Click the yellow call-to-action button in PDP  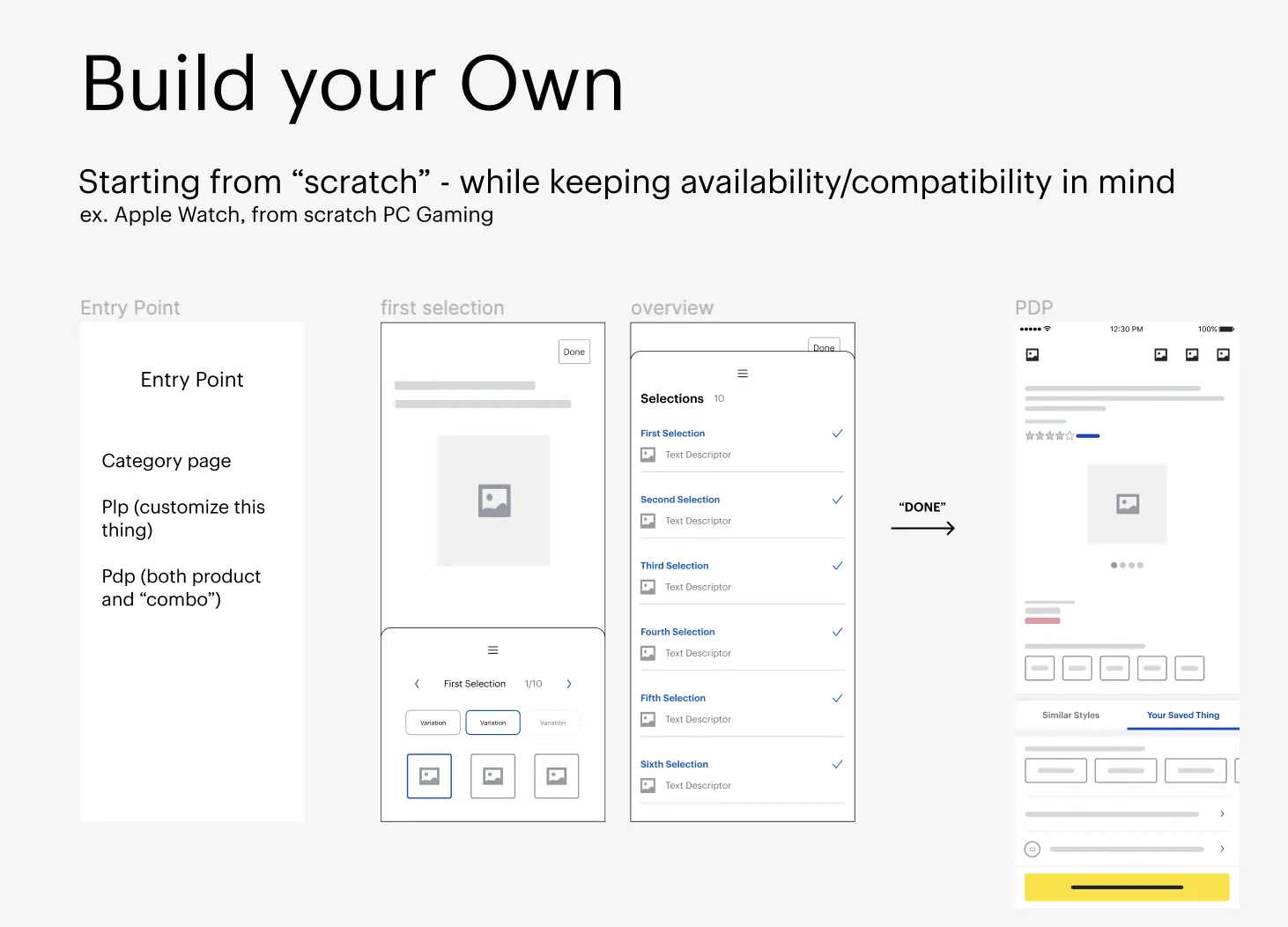click(x=1127, y=887)
